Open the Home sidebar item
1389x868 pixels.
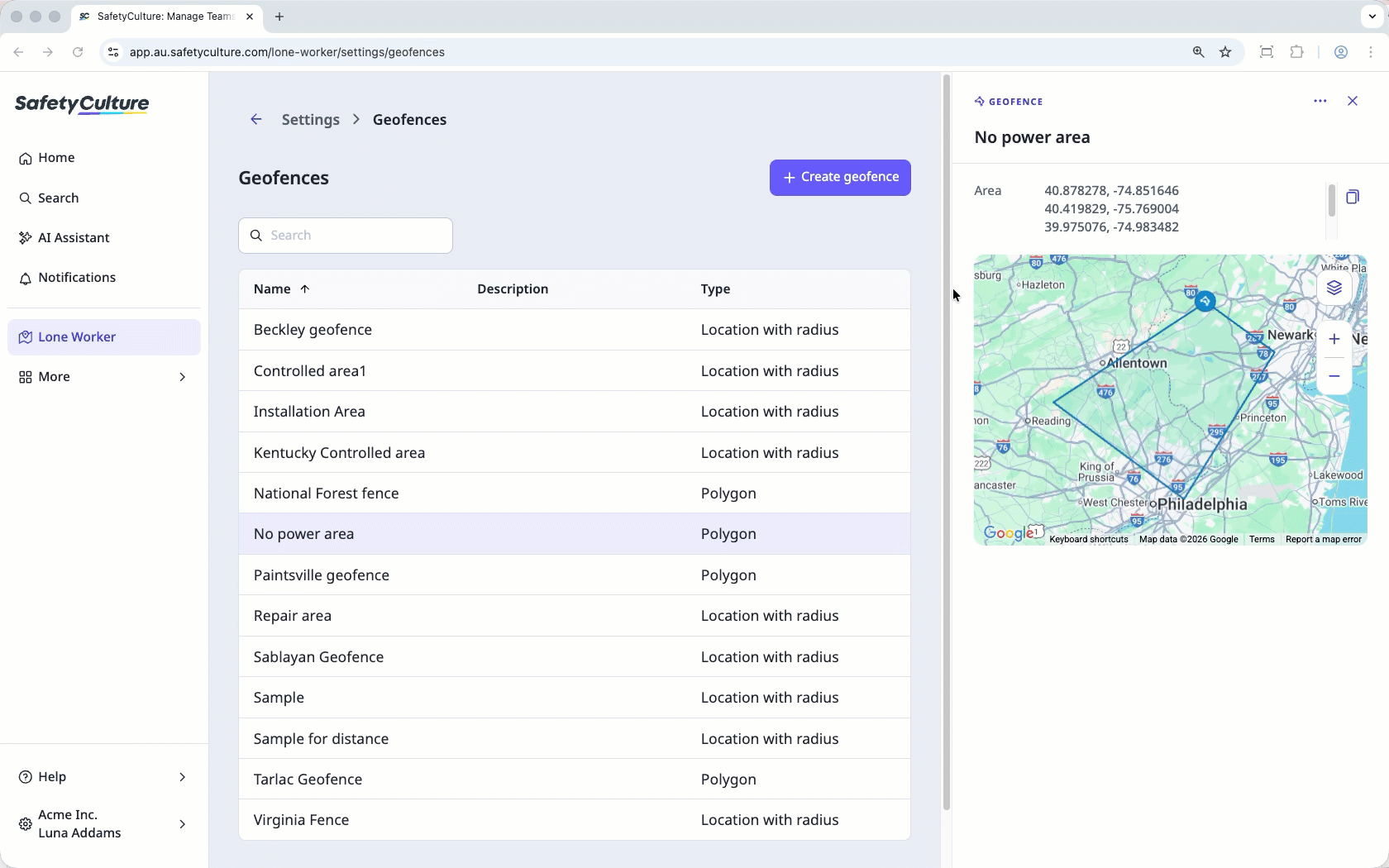(104, 158)
